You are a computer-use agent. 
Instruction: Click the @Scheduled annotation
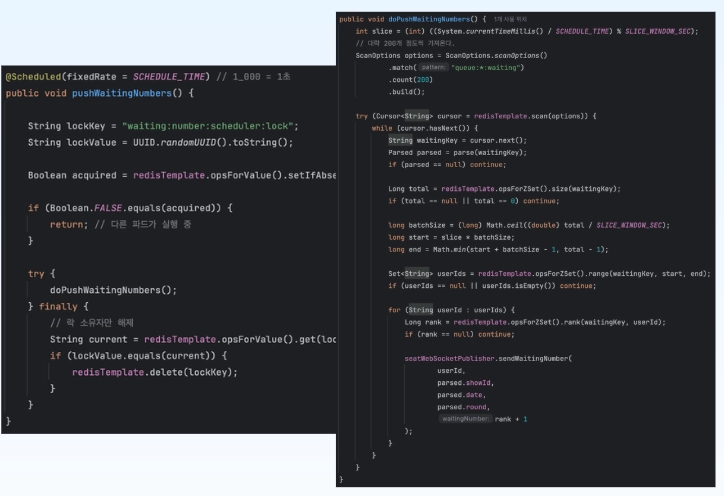tap(33, 77)
